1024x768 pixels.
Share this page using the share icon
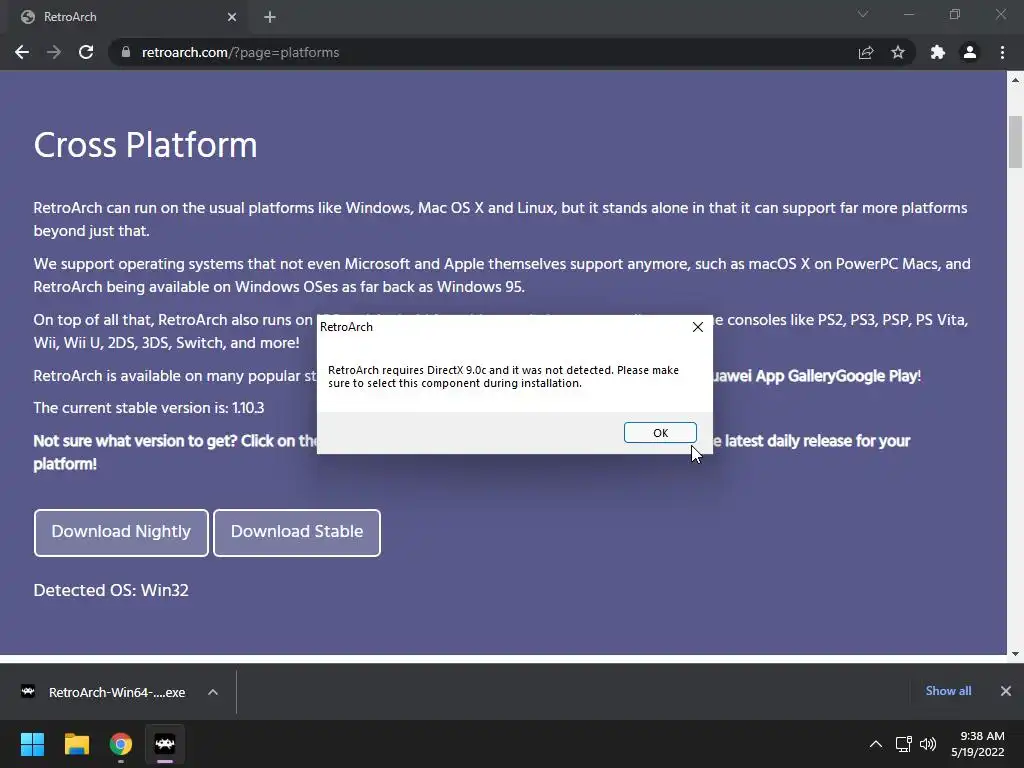point(866,52)
